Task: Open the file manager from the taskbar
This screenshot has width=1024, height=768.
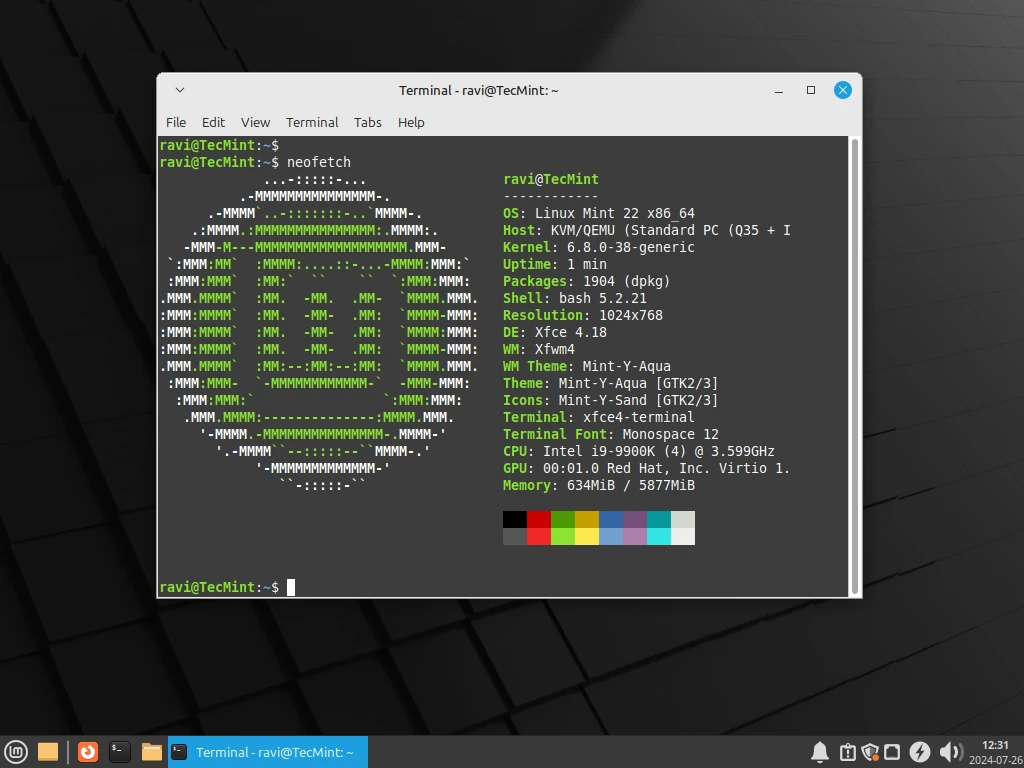Action: point(153,751)
